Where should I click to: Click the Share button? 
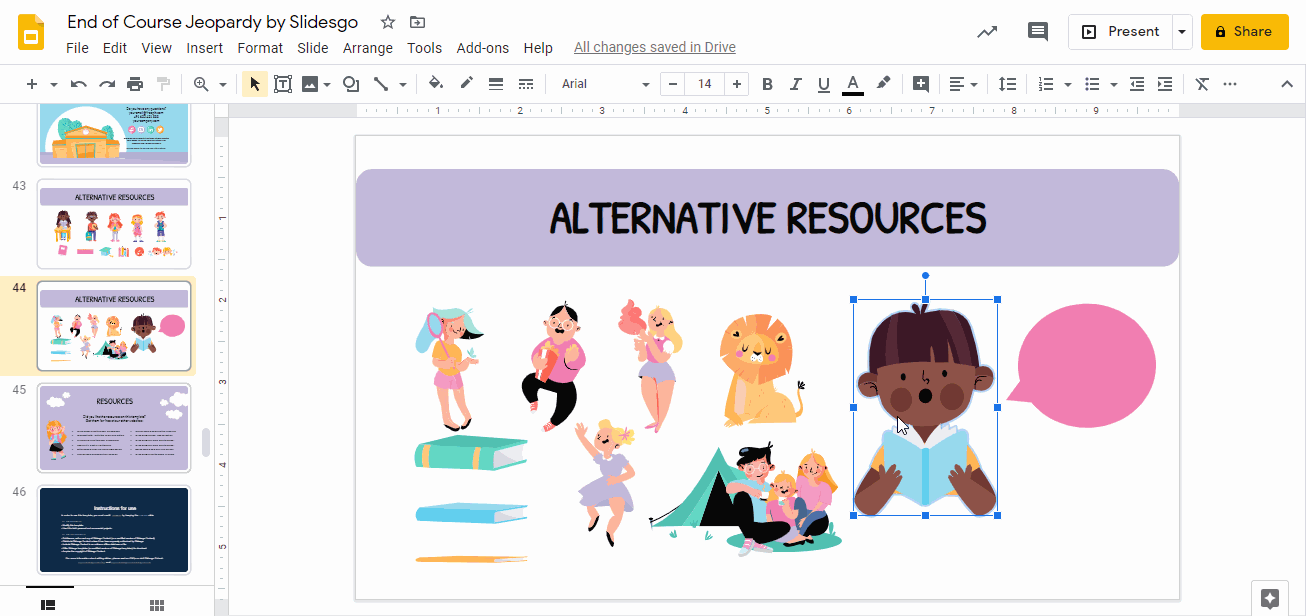[x=1244, y=31]
